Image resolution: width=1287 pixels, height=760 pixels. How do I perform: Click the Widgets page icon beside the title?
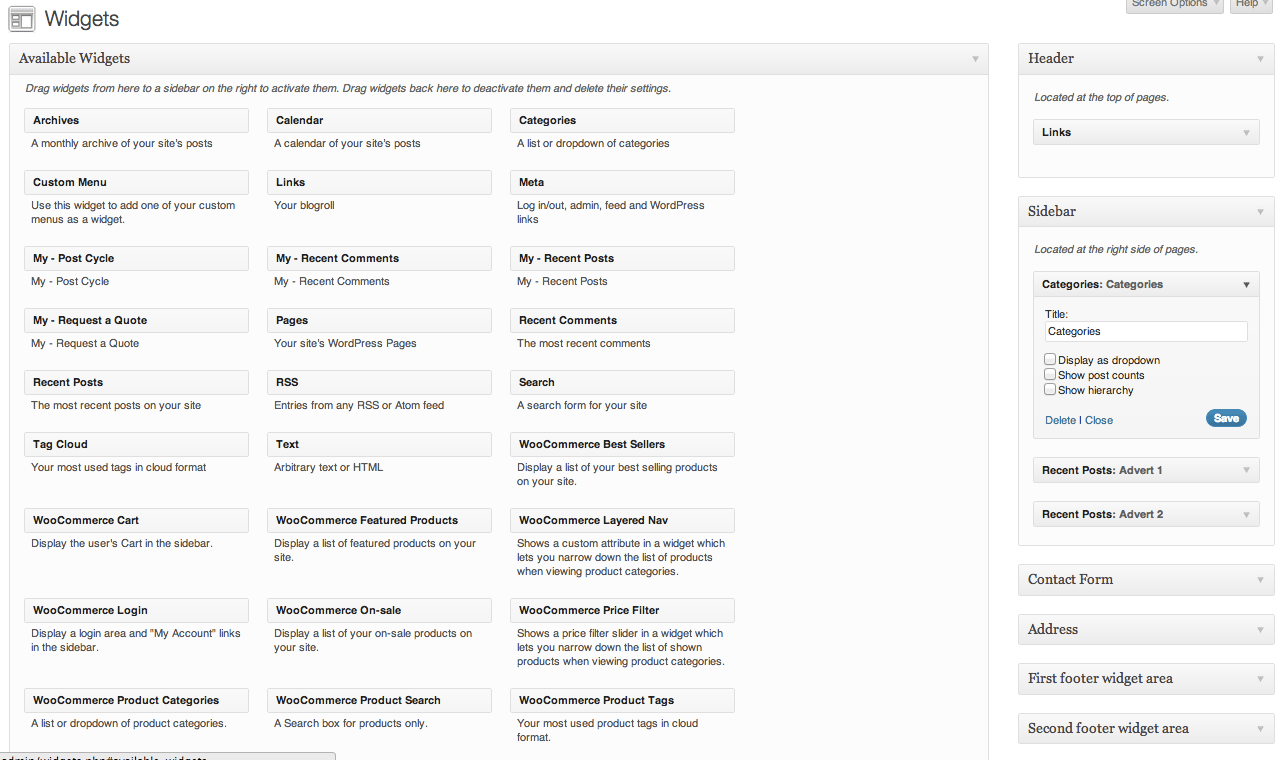(22, 19)
